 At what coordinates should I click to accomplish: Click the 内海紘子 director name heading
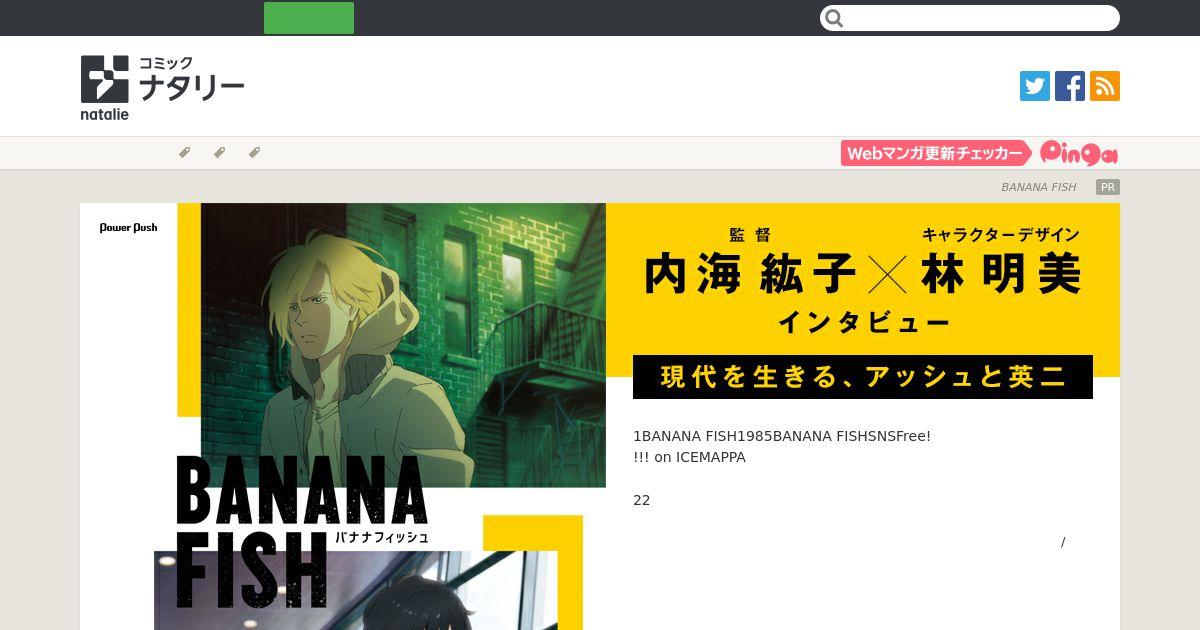(x=750, y=273)
